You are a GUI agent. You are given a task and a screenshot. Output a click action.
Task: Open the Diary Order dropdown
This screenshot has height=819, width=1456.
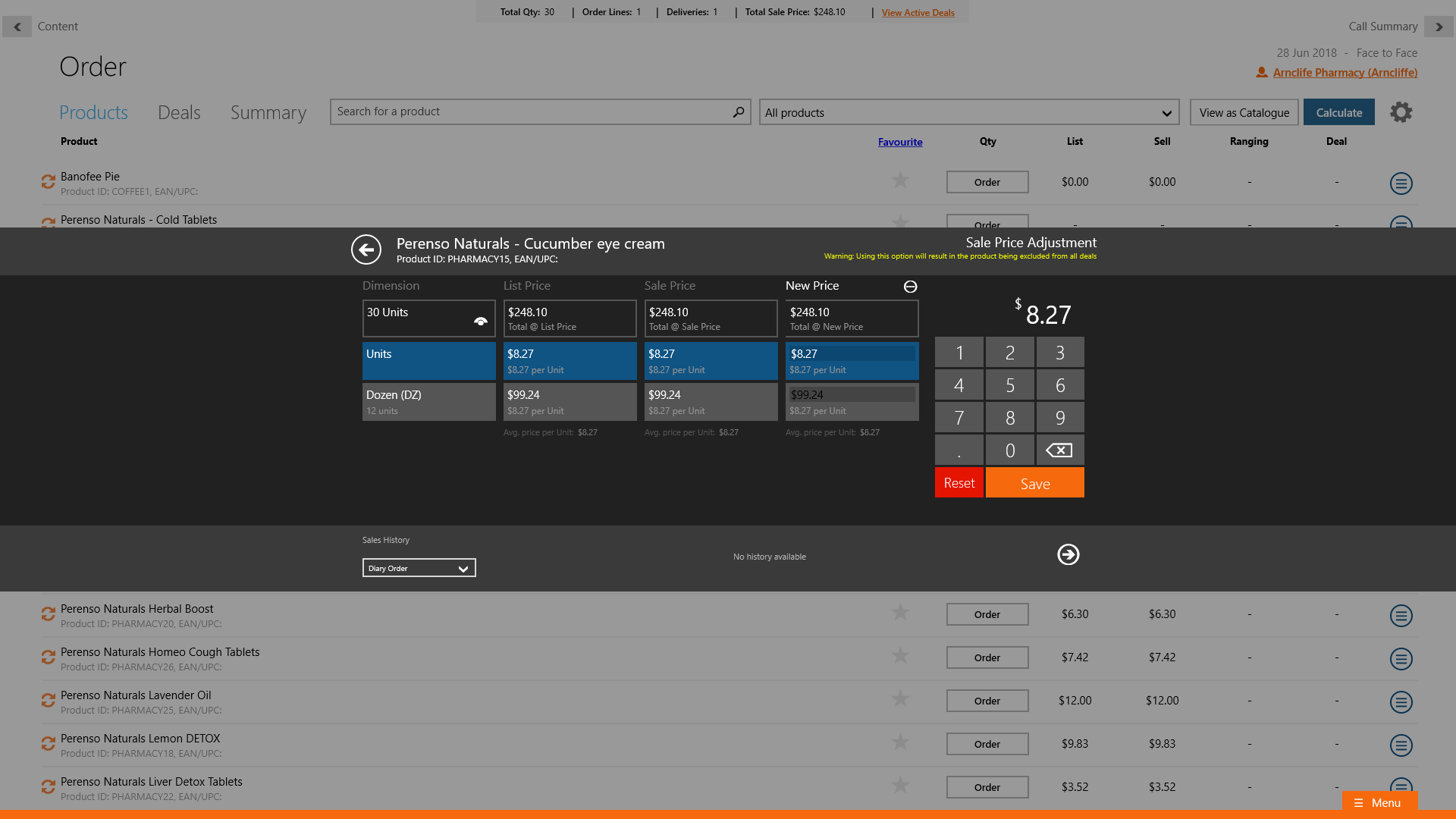419,568
